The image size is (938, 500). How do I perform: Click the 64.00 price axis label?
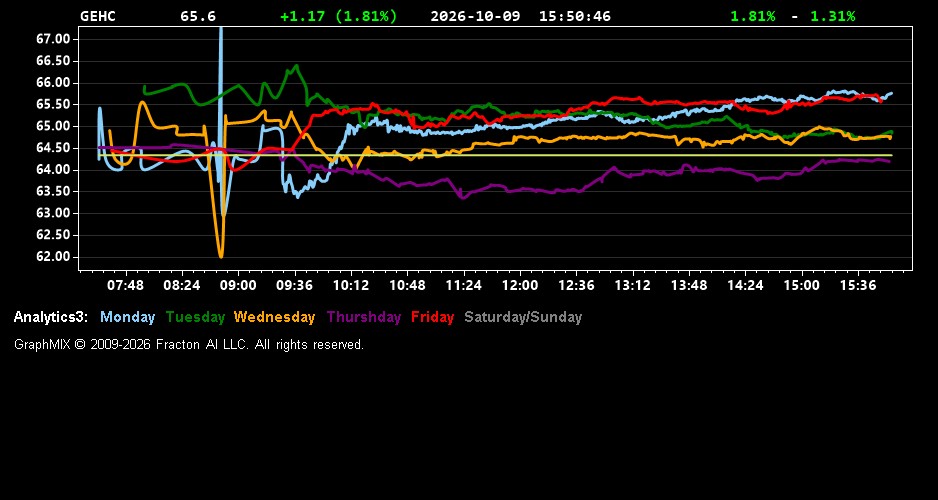pyautogui.click(x=54, y=170)
